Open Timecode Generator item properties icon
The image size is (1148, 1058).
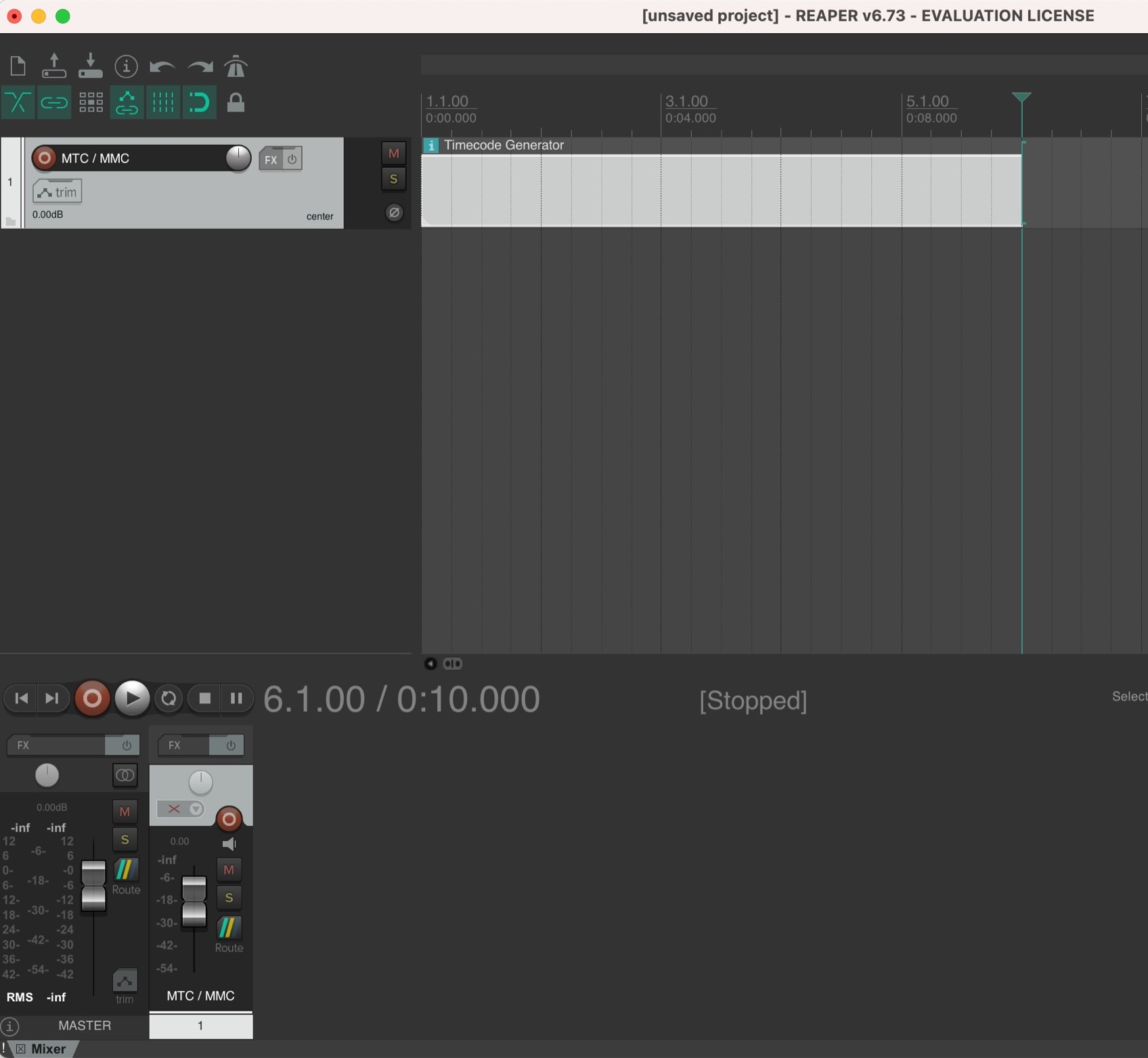(431, 146)
